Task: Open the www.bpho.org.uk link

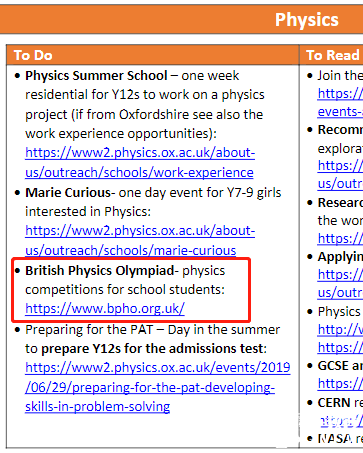Action: pyautogui.click(x=105, y=309)
